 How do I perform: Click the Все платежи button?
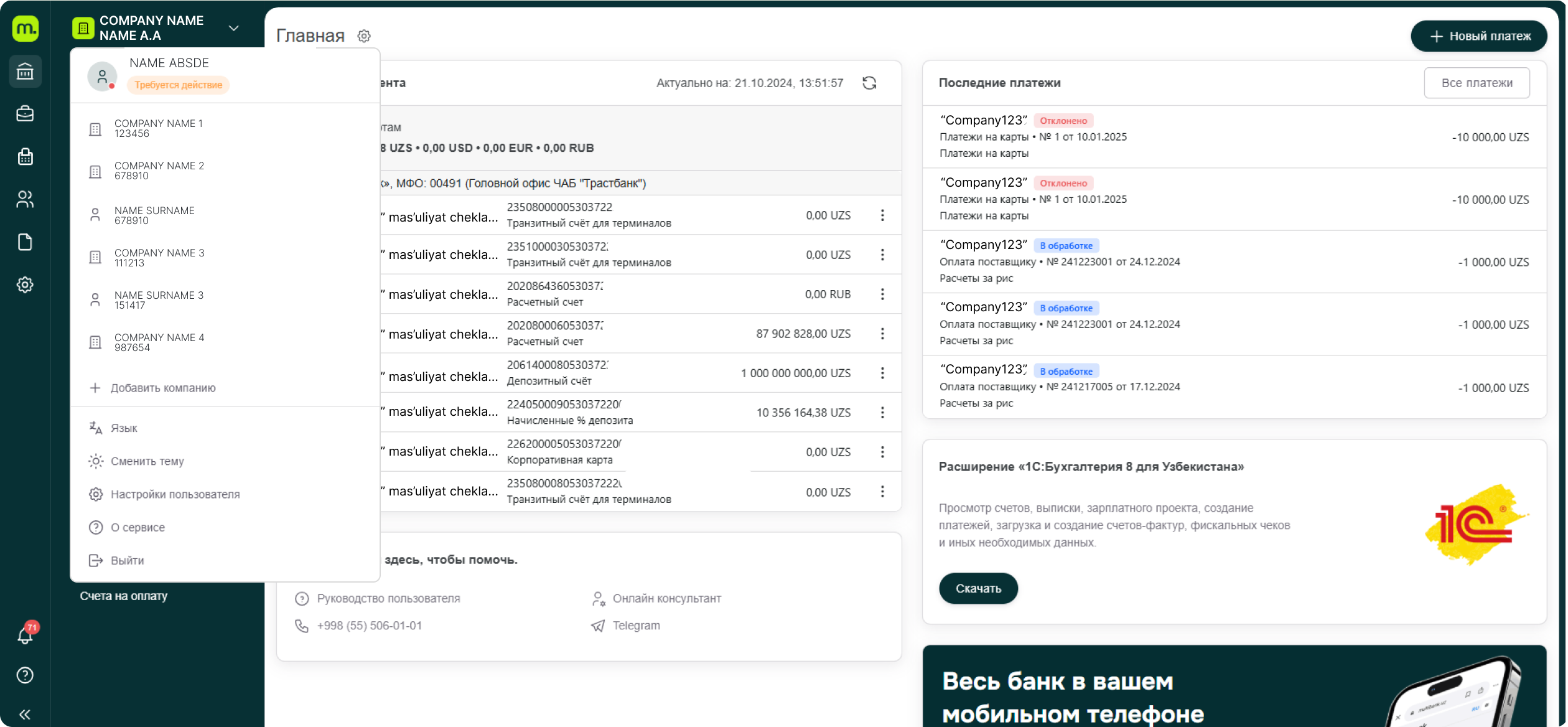point(1477,83)
